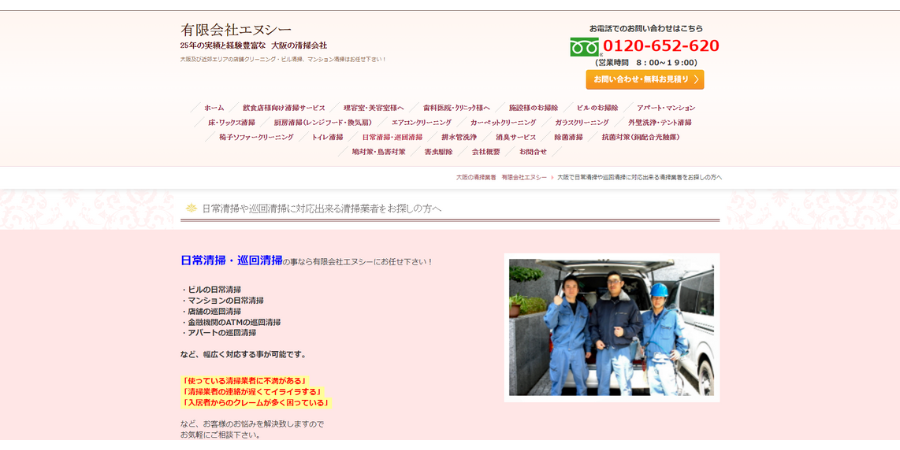This screenshot has height=450, width=900.
Task: Click the green free-dial phone icon
Action: coord(584,47)
